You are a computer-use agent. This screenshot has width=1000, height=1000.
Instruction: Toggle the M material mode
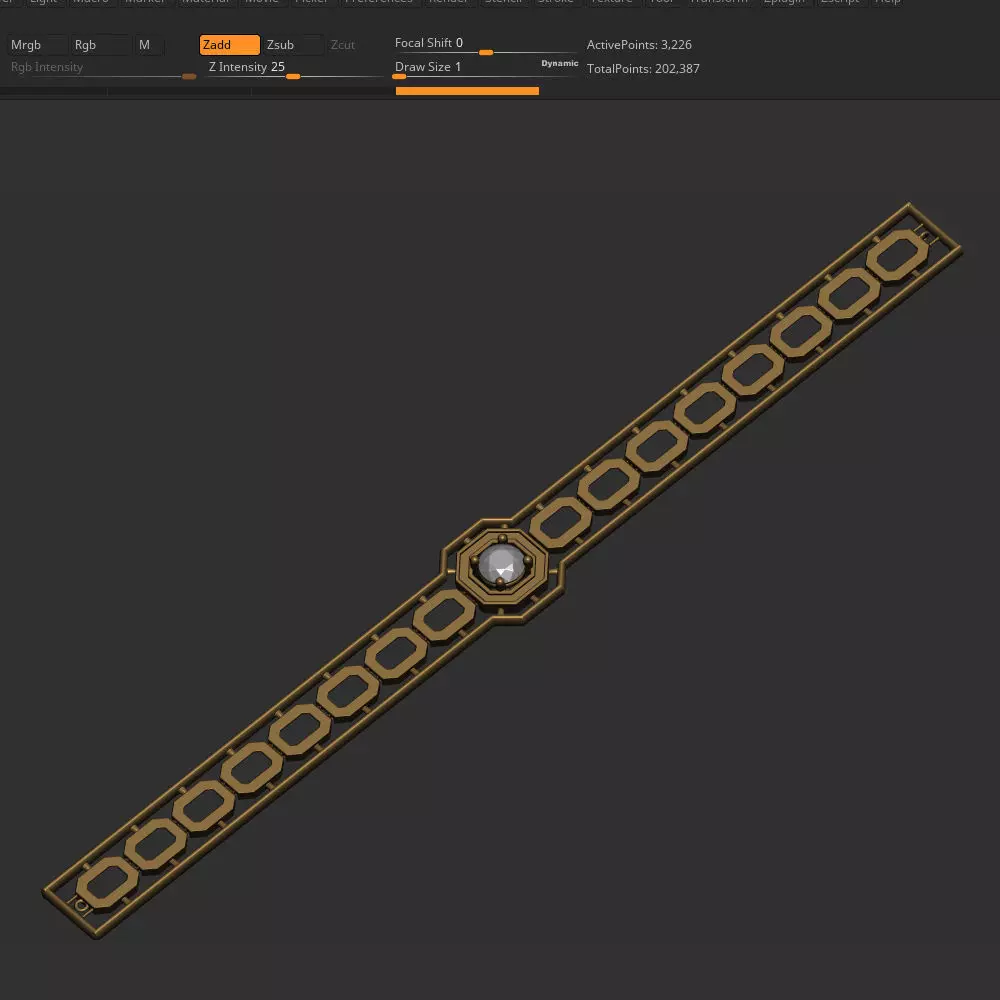pyautogui.click(x=150, y=45)
